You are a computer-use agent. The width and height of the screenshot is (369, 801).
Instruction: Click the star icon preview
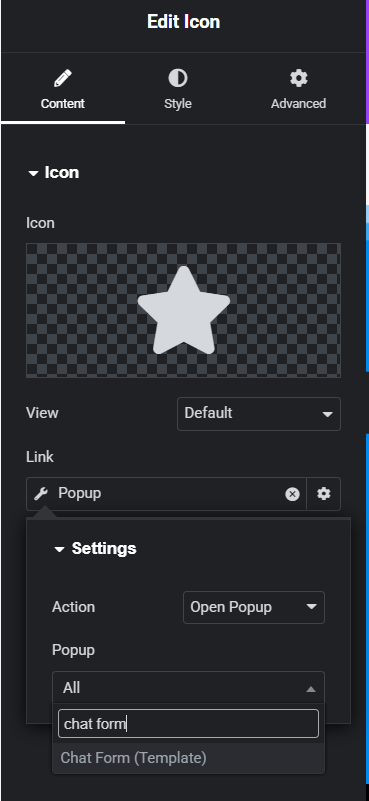(183, 311)
